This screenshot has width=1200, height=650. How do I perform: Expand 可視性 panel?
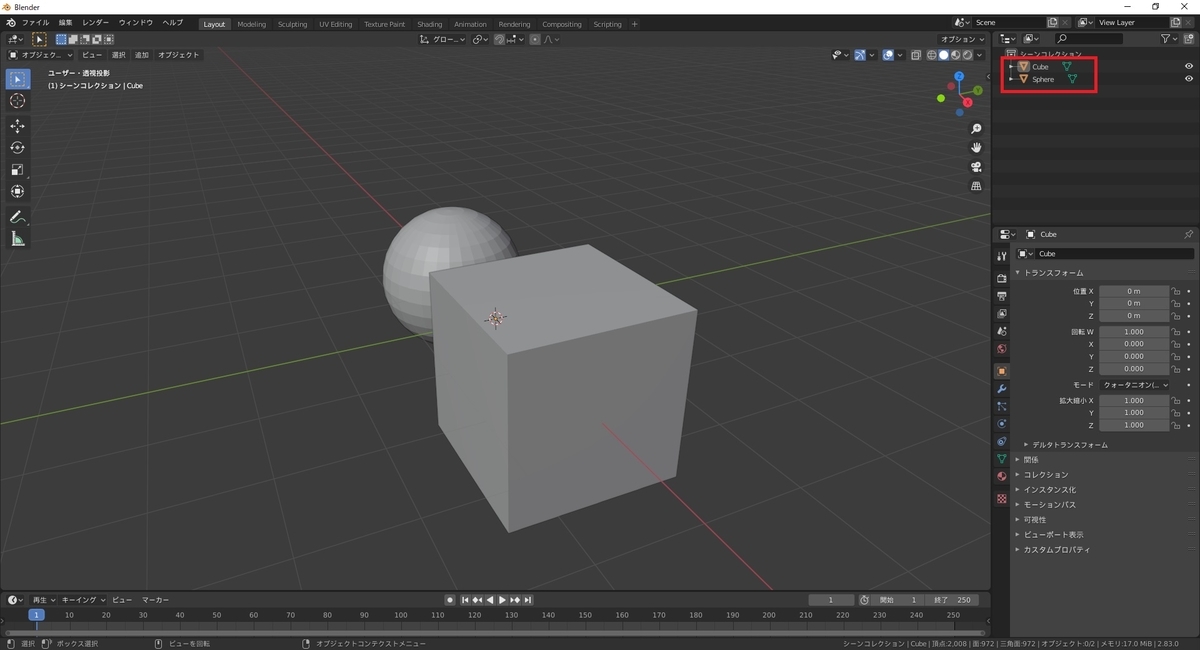[x=1034, y=519]
